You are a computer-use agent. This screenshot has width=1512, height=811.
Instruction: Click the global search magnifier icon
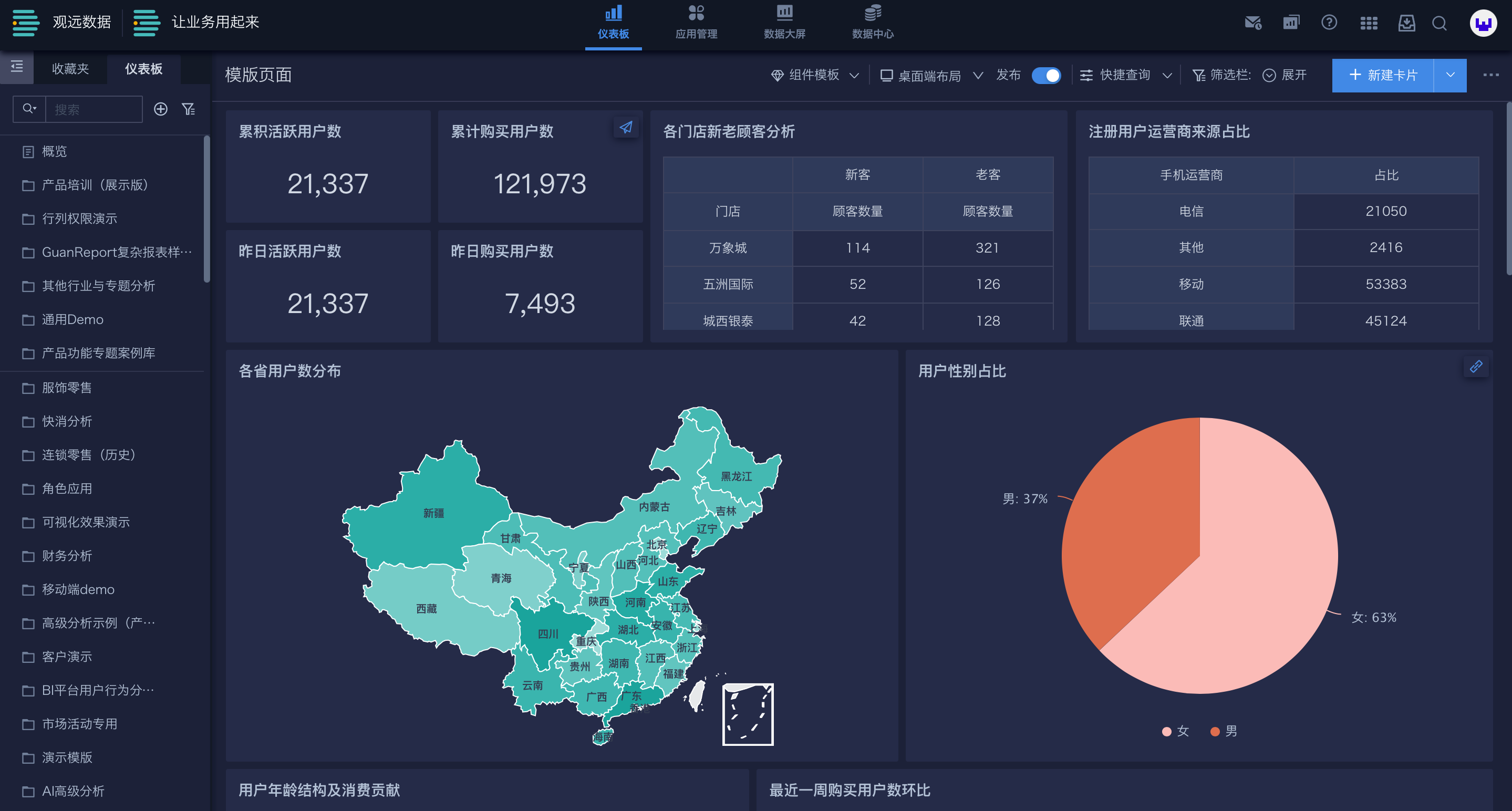tap(1439, 23)
